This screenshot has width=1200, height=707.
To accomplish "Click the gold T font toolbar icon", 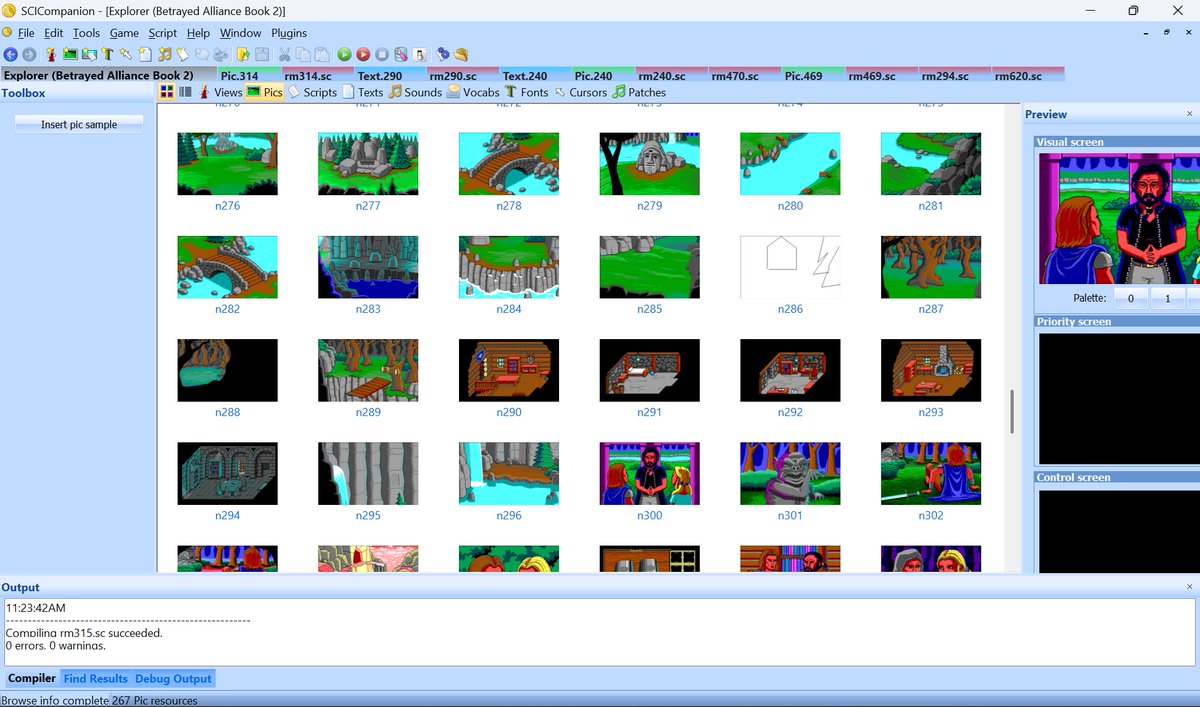I will (x=107, y=54).
